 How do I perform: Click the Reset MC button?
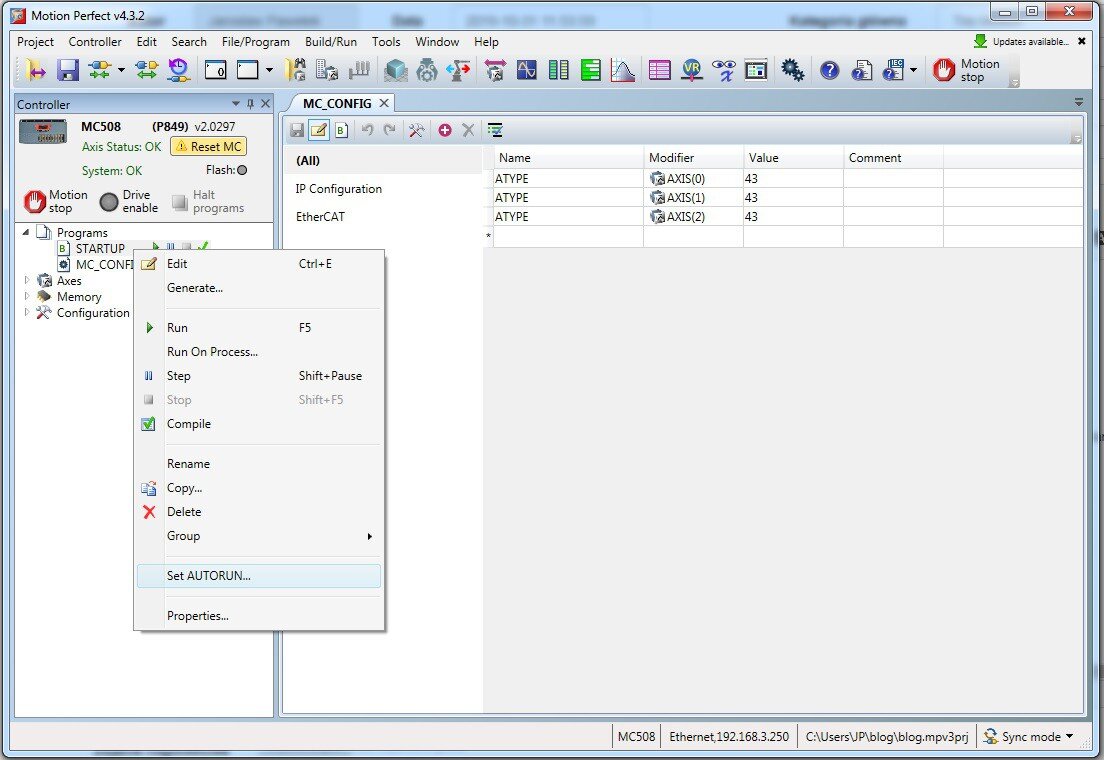tap(208, 147)
